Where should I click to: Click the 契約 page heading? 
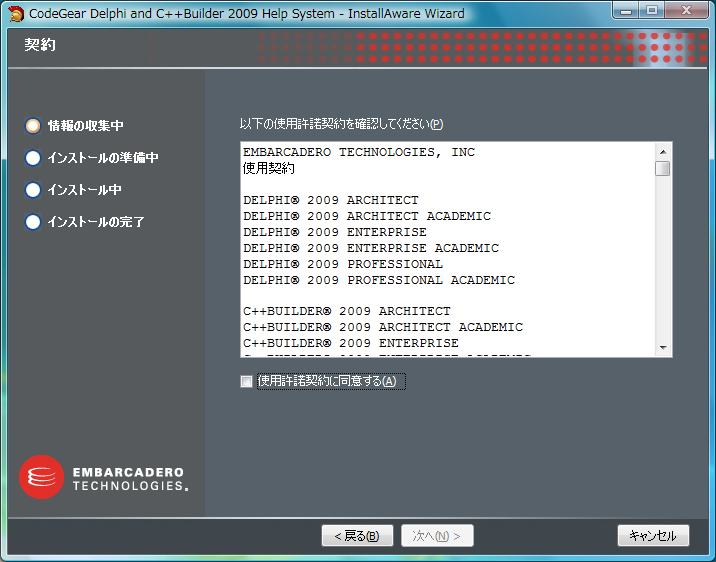[40, 45]
